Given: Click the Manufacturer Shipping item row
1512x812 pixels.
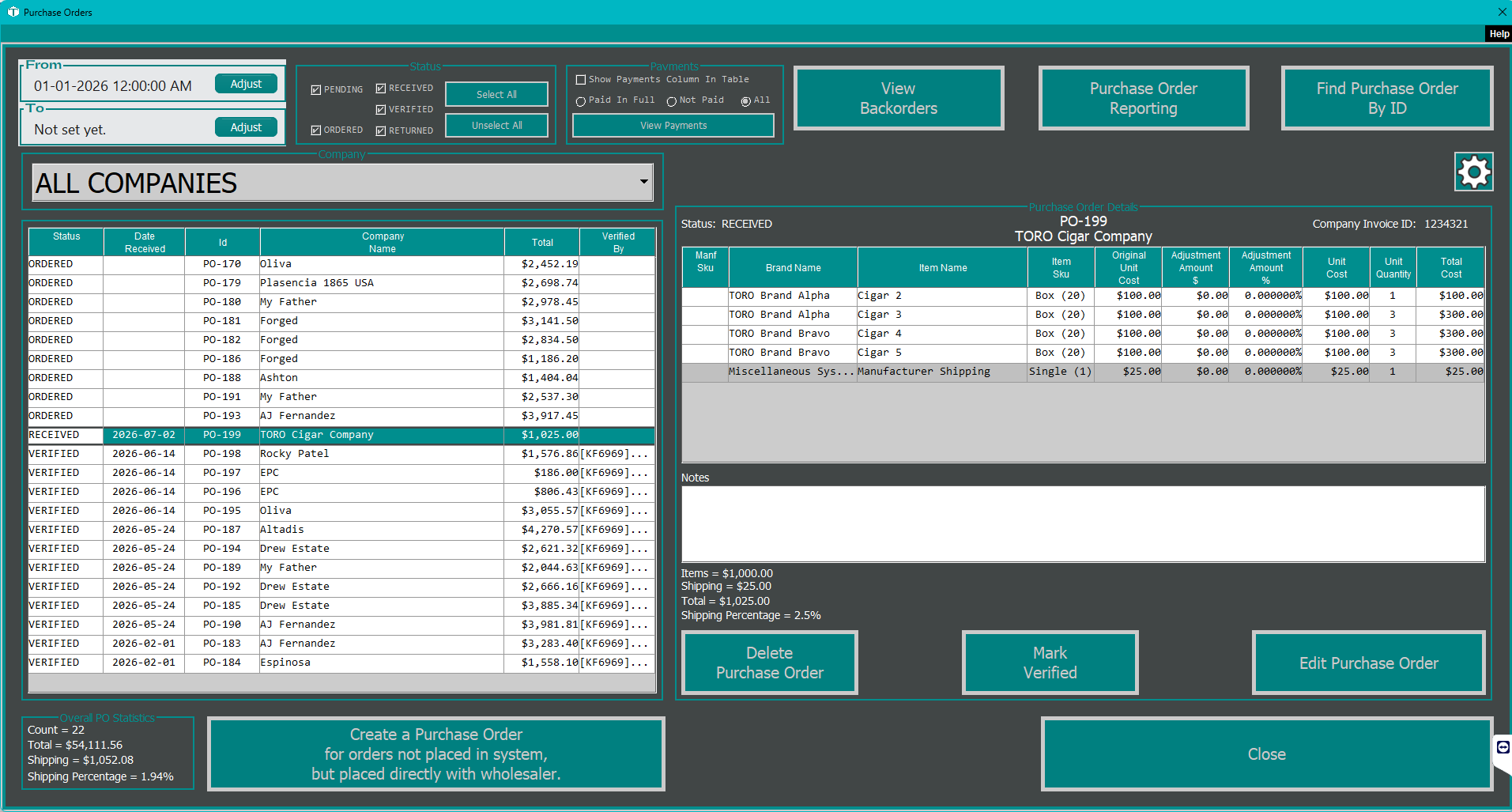Looking at the screenshot, I should coord(1083,372).
